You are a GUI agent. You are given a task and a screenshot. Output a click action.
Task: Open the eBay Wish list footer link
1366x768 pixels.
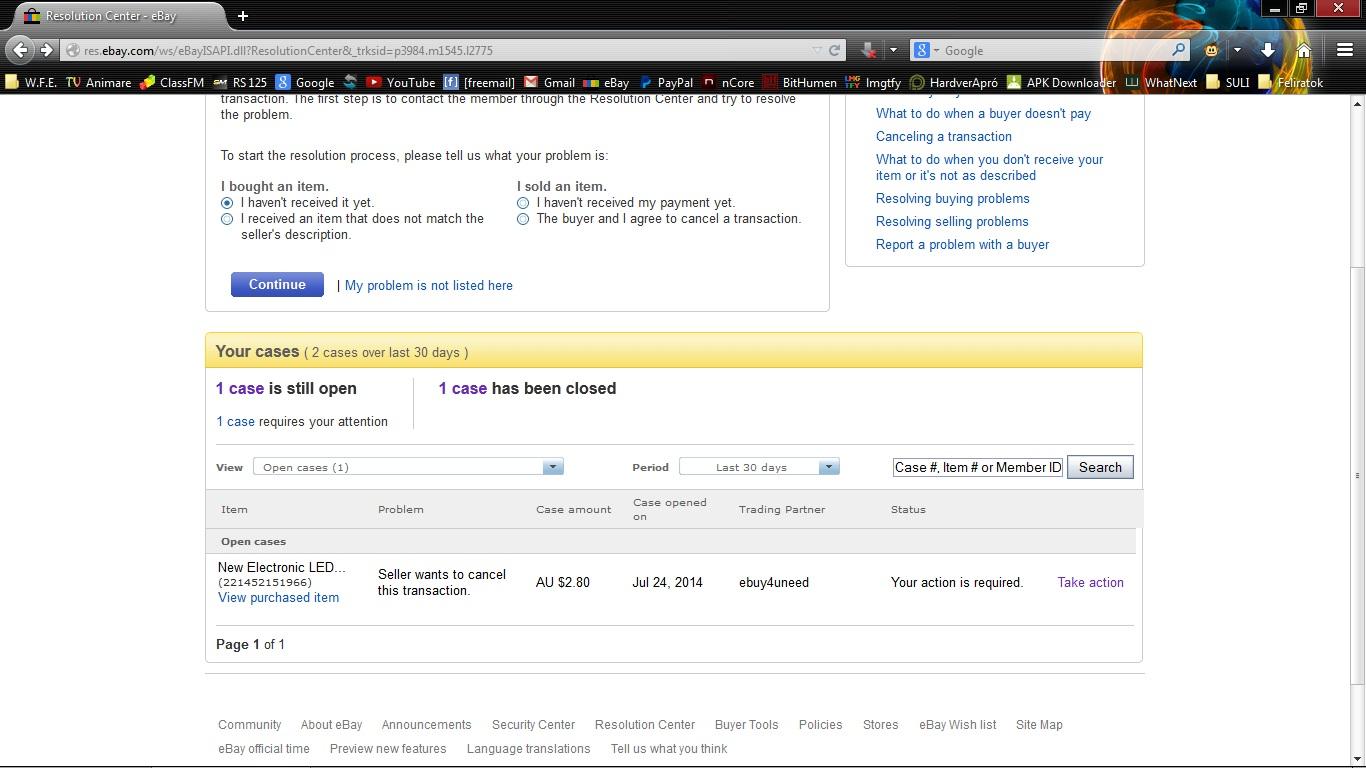[x=958, y=724]
